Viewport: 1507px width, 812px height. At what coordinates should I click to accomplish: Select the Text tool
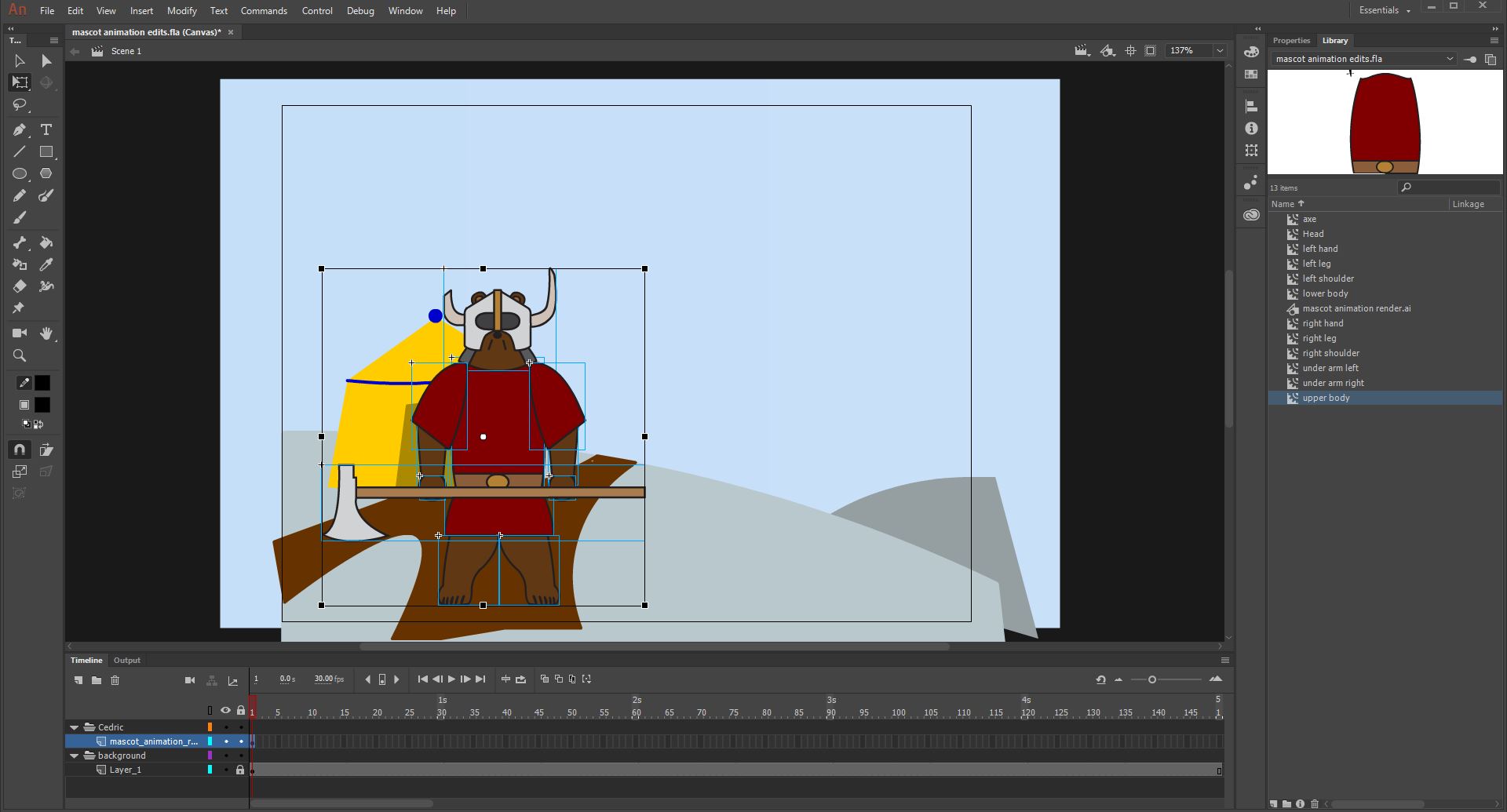pyautogui.click(x=46, y=129)
